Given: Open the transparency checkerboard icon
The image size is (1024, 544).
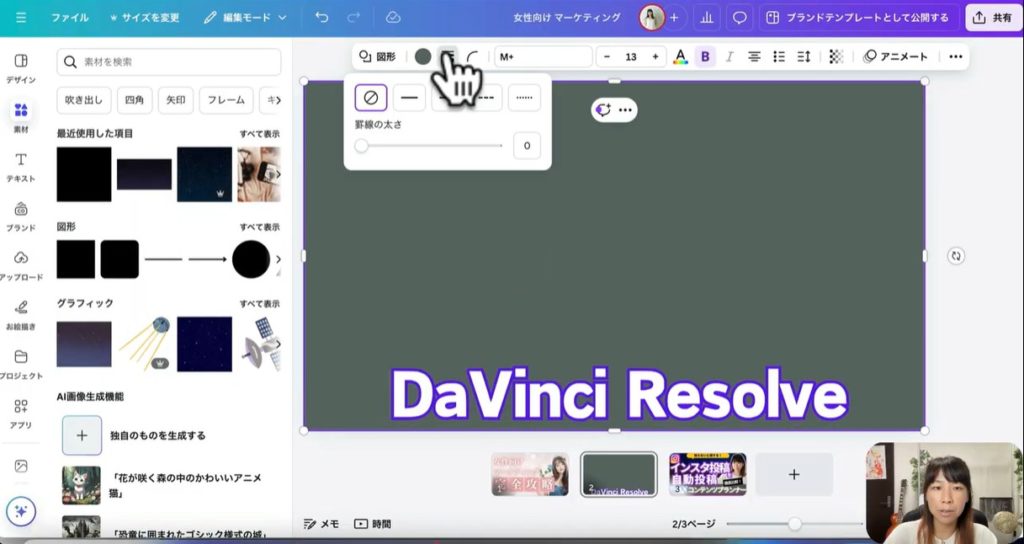Looking at the screenshot, I should (x=836, y=57).
